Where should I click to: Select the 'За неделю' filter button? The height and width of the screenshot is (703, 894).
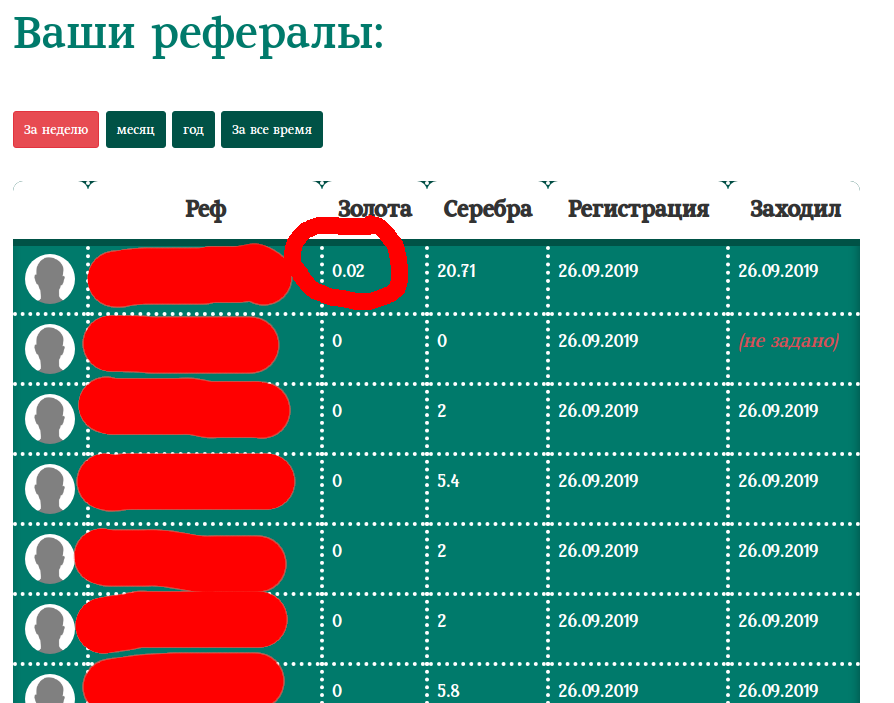[x=56, y=129]
